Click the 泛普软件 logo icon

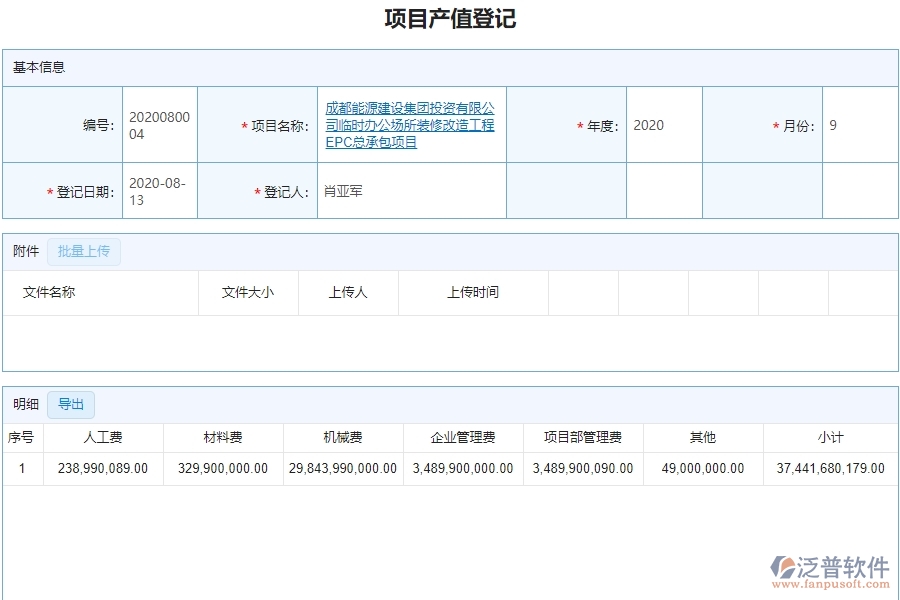pos(785,565)
